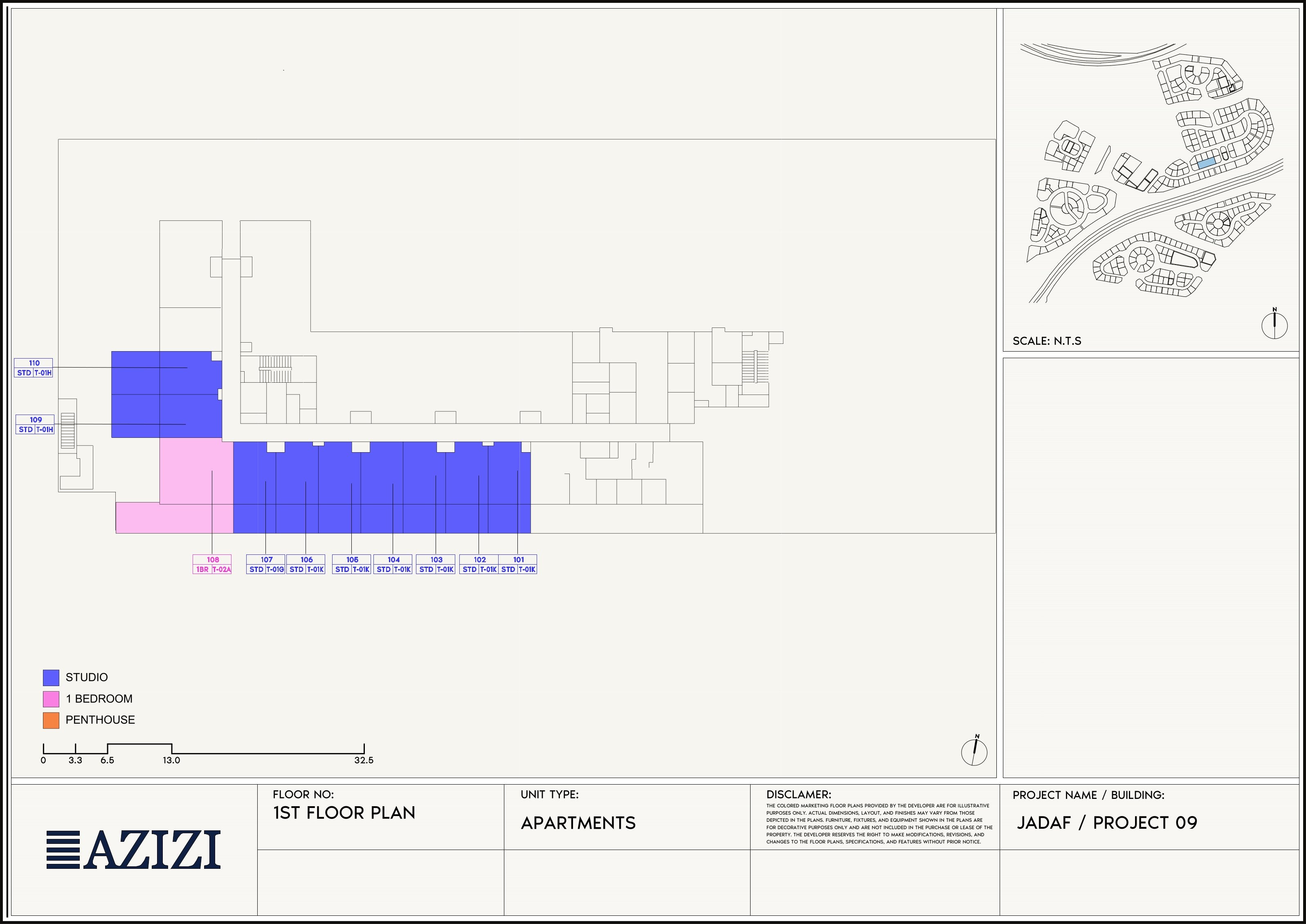Click the T-01K code under unit 102

(488, 570)
